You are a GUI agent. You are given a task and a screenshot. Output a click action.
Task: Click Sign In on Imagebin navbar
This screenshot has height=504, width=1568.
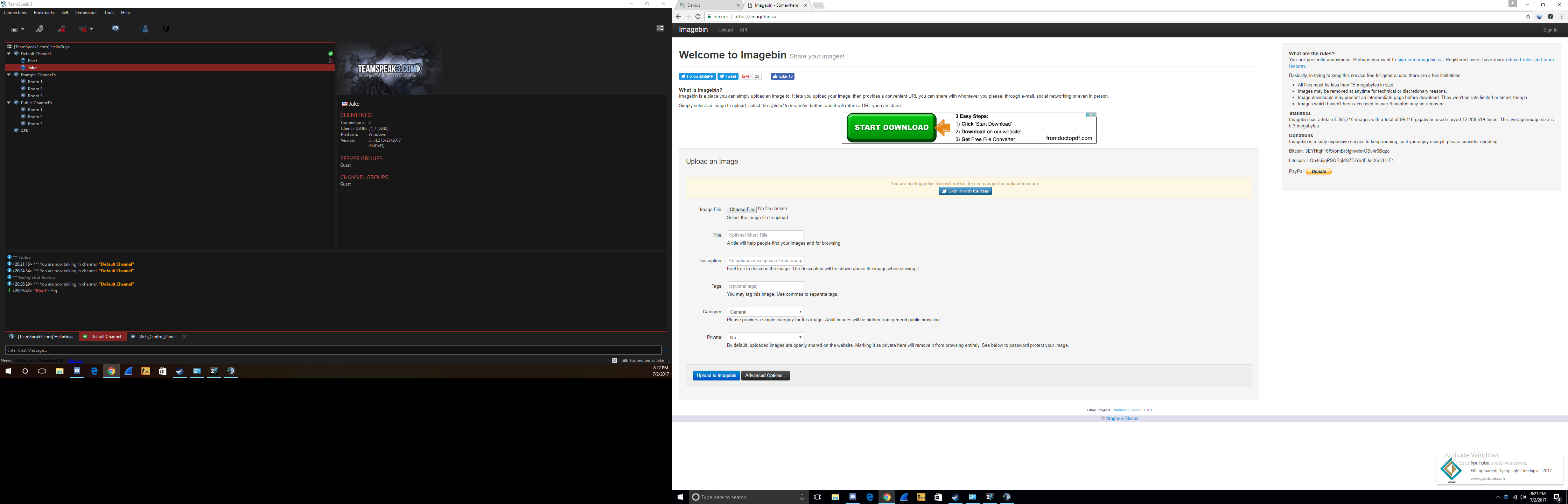pyautogui.click(x=1550, y=30)
